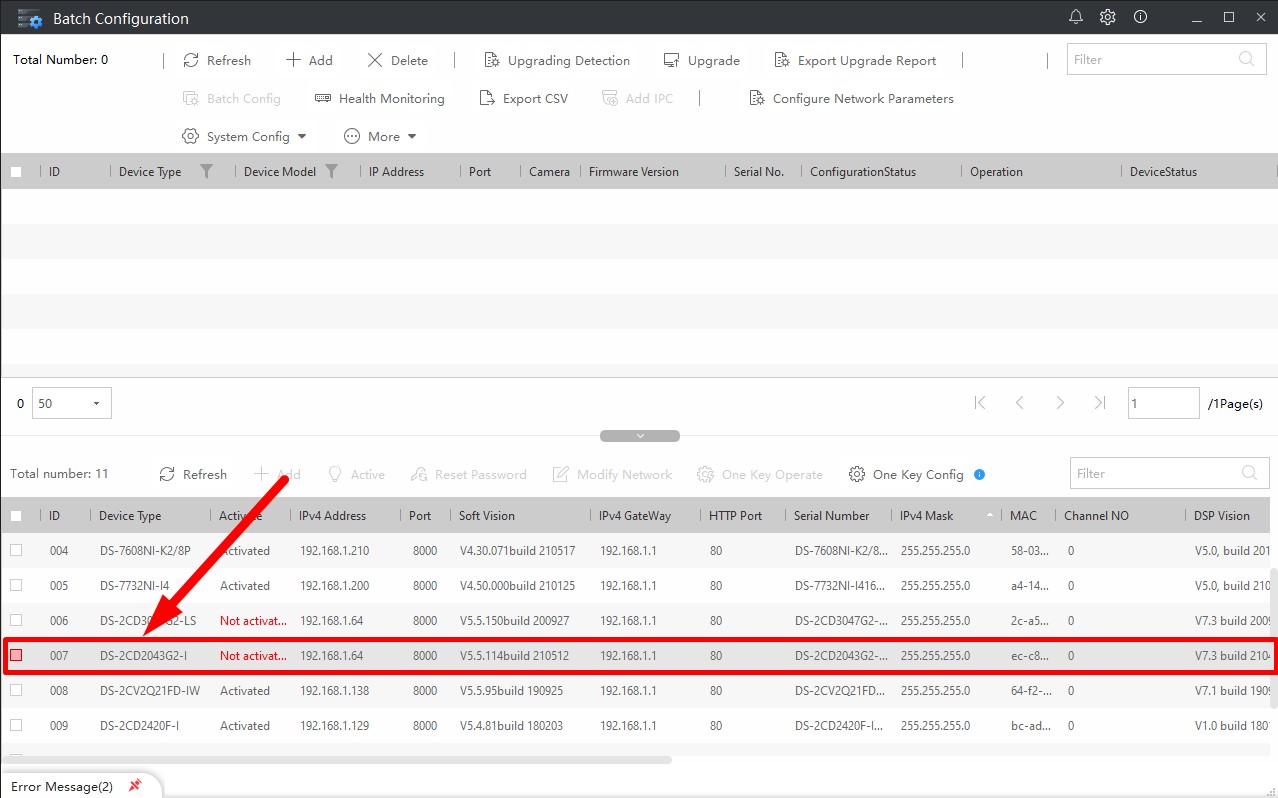Click the notification bell icon
1278x798 pixels.
tap(1076, 17)
